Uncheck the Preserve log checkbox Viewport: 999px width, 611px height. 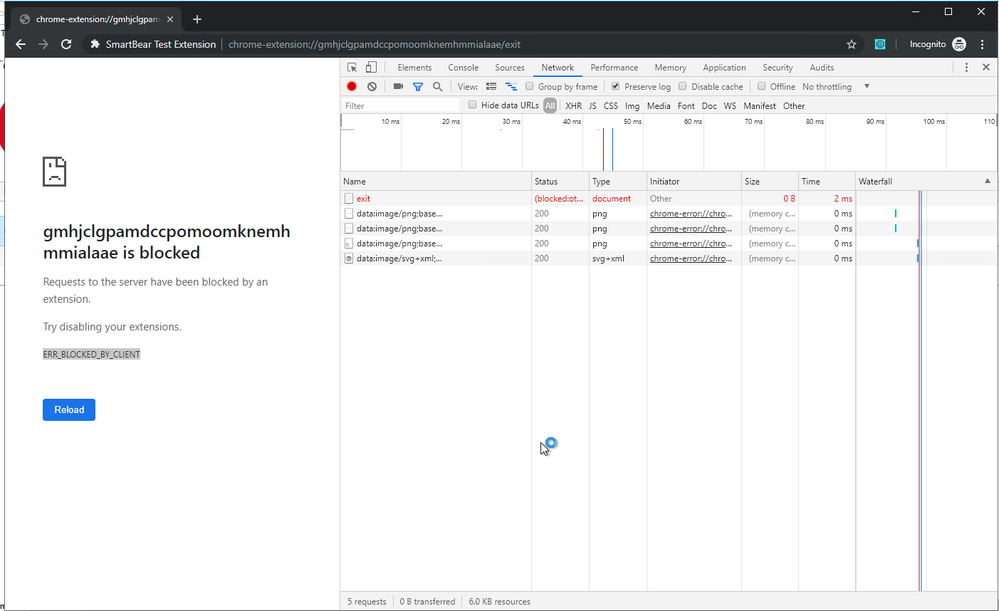[x=615, y=87]
